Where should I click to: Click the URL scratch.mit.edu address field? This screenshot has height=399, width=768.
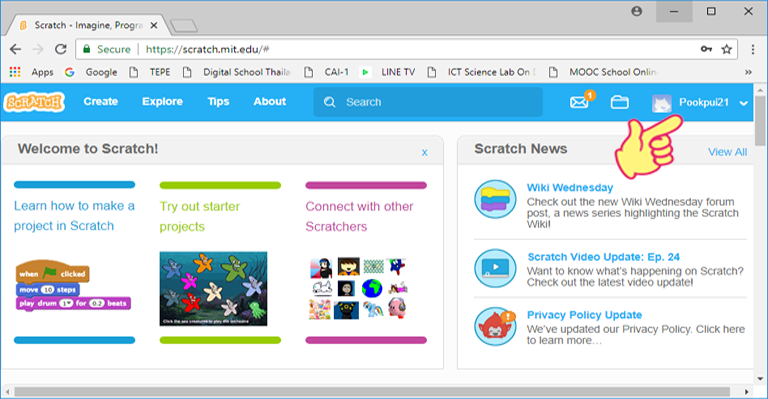tap(407, 49)
